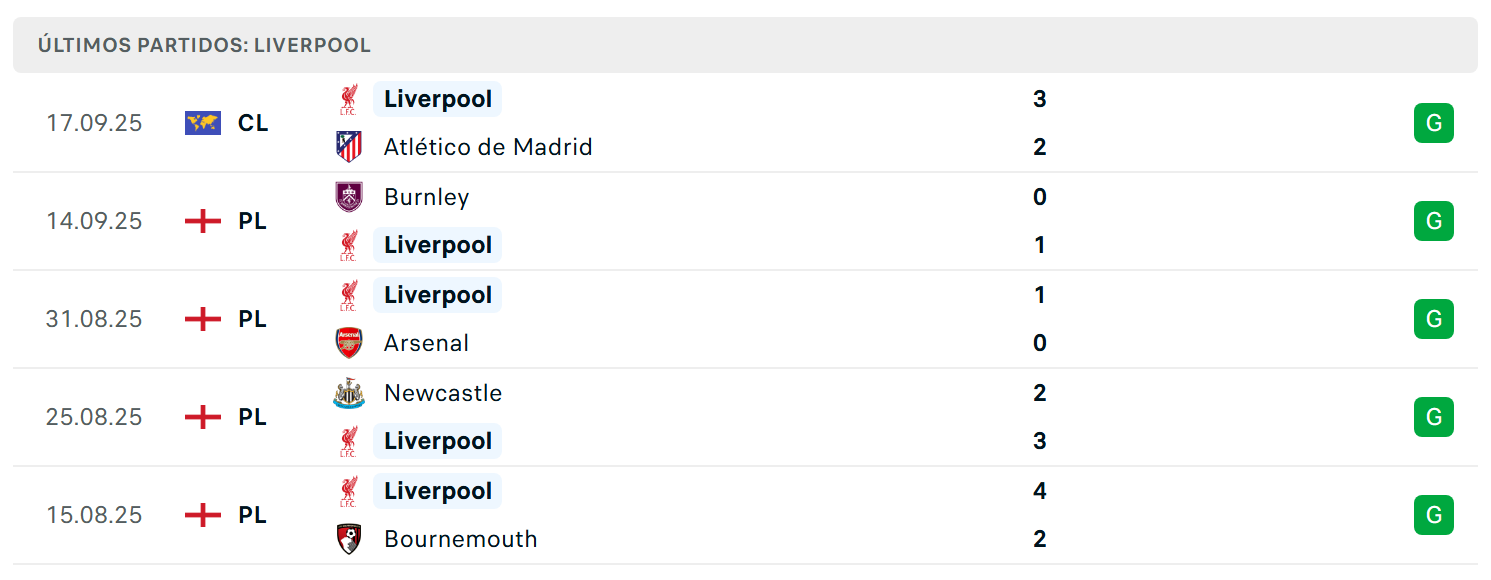Click the Atlético de Madrid club crest
This screenshot has width=1491, height=580.
click(x=348, y=147)
